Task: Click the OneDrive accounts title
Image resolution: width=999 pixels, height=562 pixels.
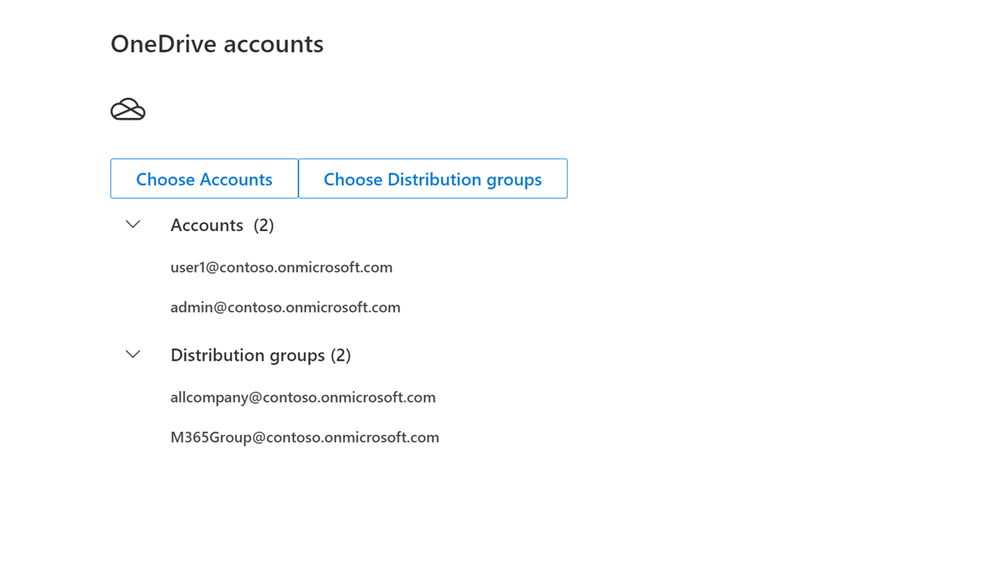Action: coord(217,44)
